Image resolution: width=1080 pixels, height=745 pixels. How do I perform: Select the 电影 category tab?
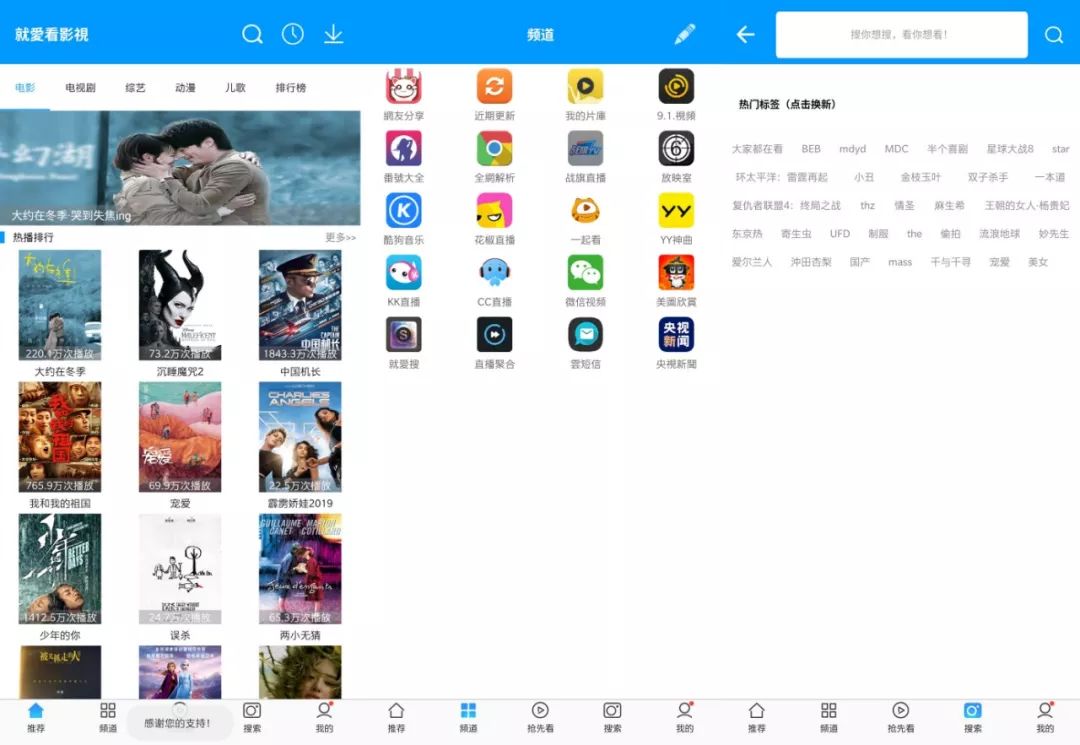click(x=25, y=87)
